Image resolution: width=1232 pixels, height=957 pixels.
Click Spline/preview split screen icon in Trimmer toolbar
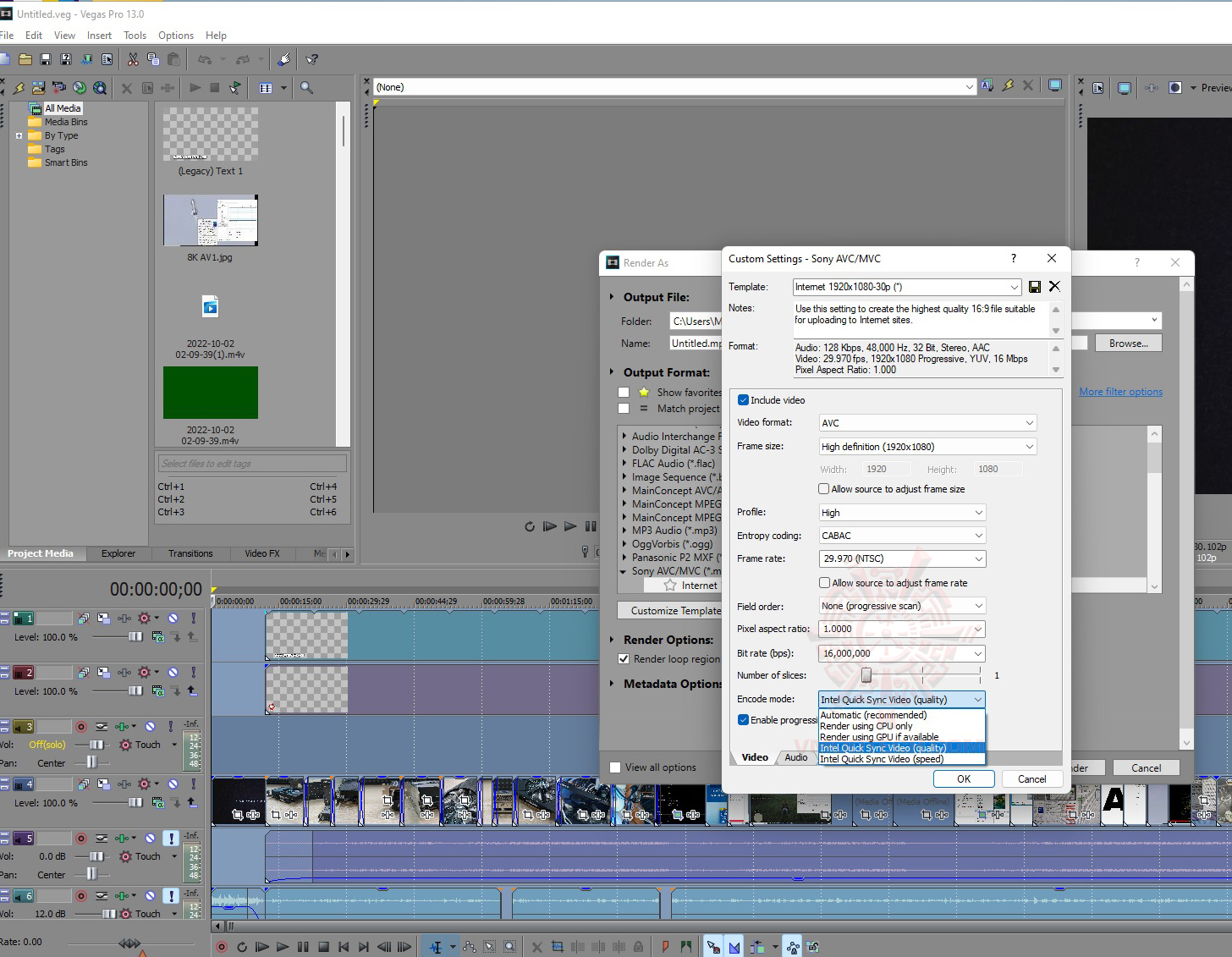[x=1174, y=87]
